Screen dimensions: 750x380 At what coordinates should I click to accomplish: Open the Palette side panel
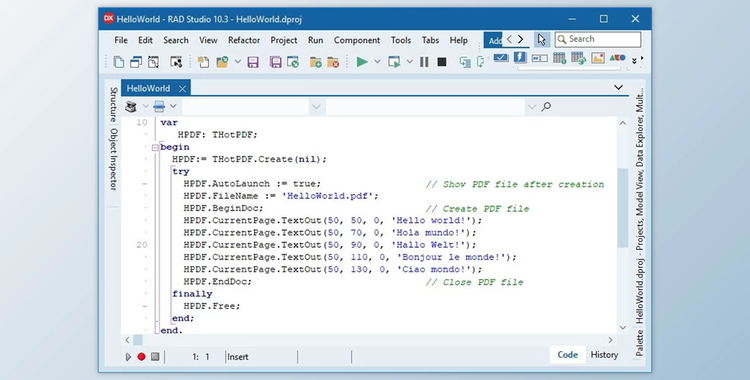point(640,343)
